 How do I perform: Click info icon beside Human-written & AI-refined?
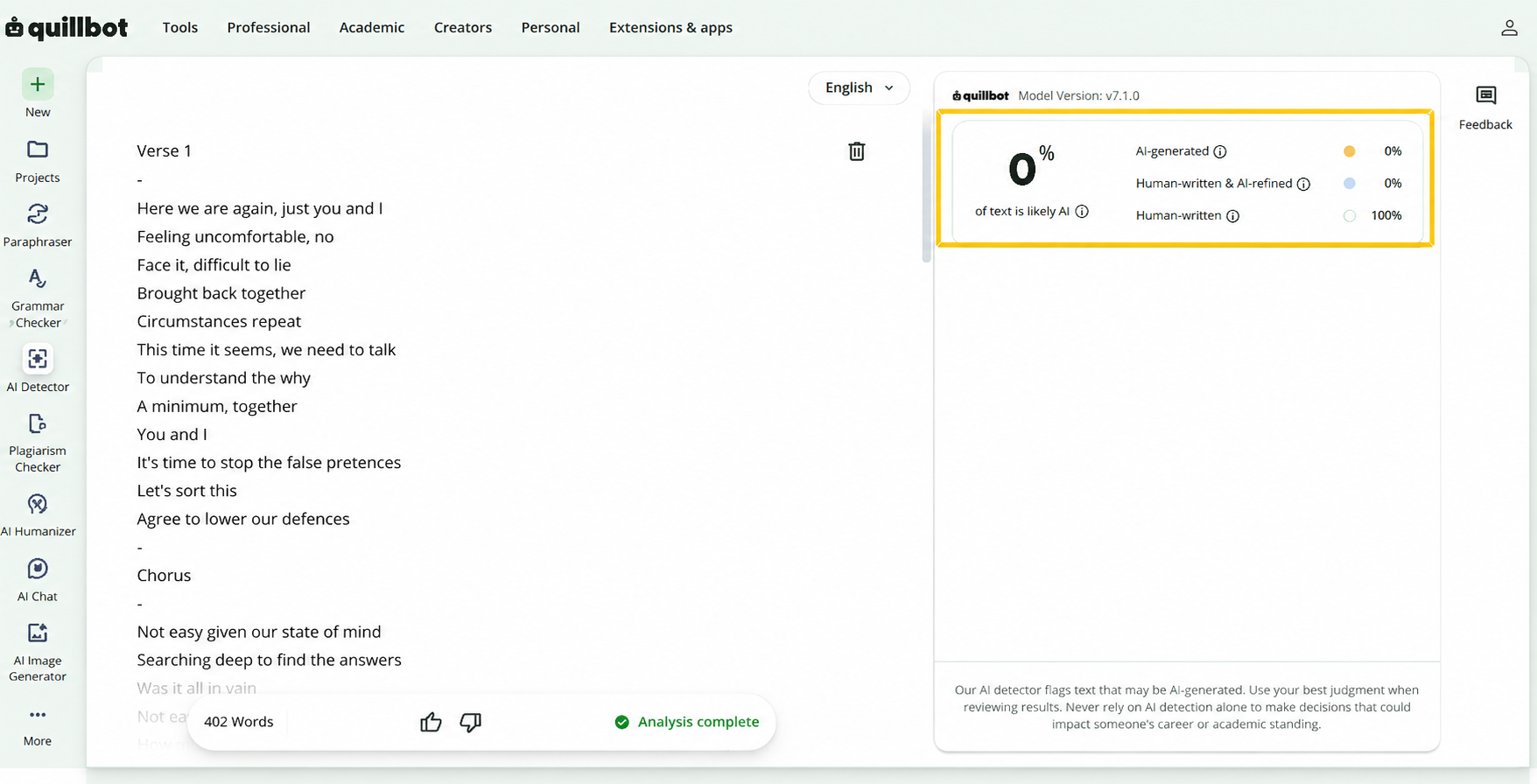[1303, 184]
